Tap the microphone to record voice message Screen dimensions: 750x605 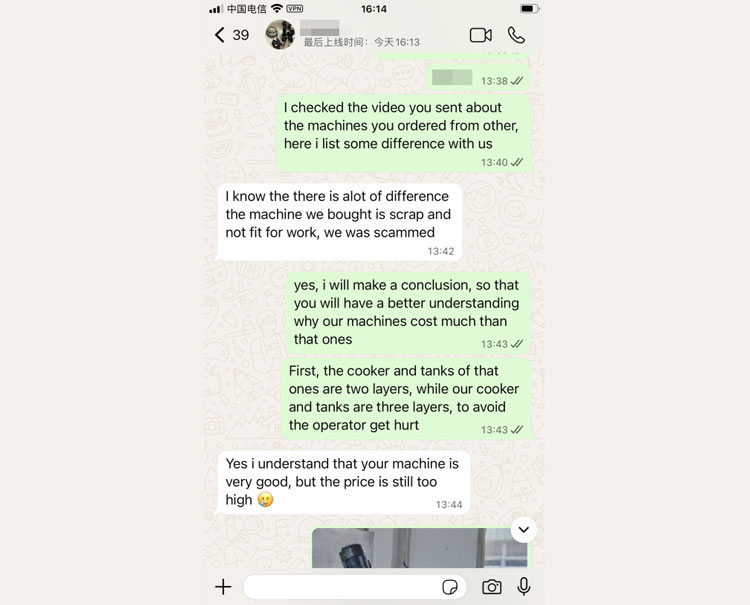(524, 586)
